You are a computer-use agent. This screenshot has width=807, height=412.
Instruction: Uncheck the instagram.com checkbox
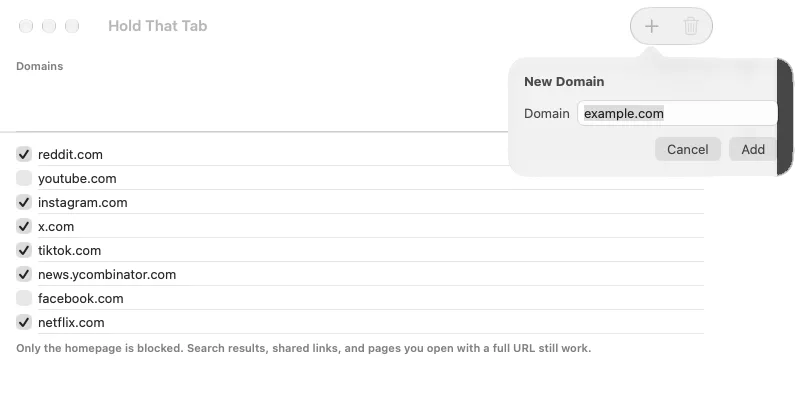24,203
